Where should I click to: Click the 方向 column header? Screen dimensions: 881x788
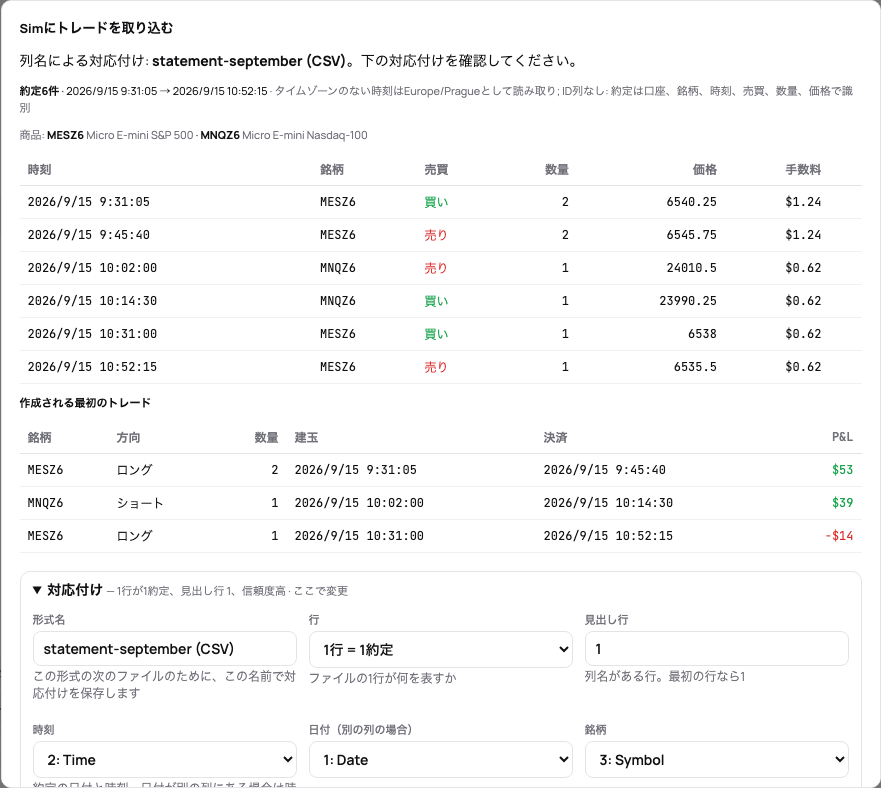128,437
